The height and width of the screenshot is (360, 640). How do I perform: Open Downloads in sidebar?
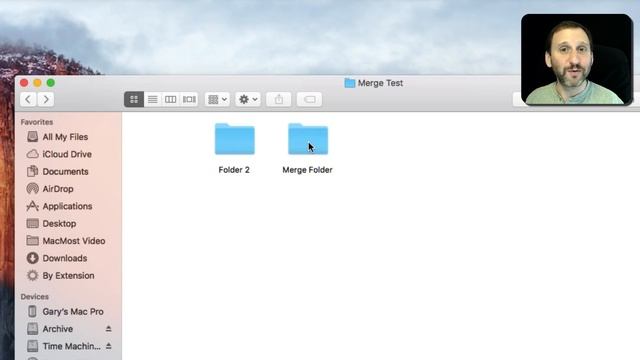65,258
